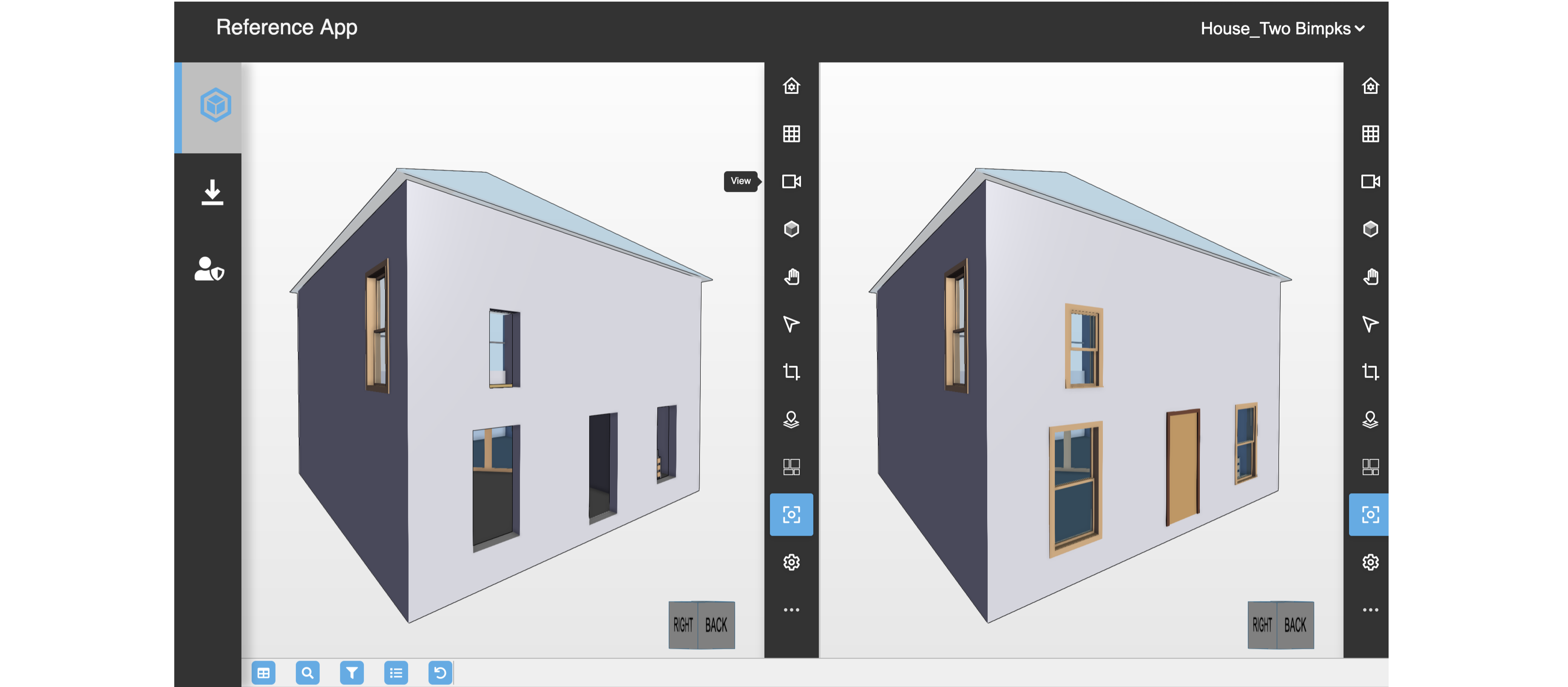Select the arrow select tool in right viewer
The image size is (1568, 687).
click(1369, 324)
